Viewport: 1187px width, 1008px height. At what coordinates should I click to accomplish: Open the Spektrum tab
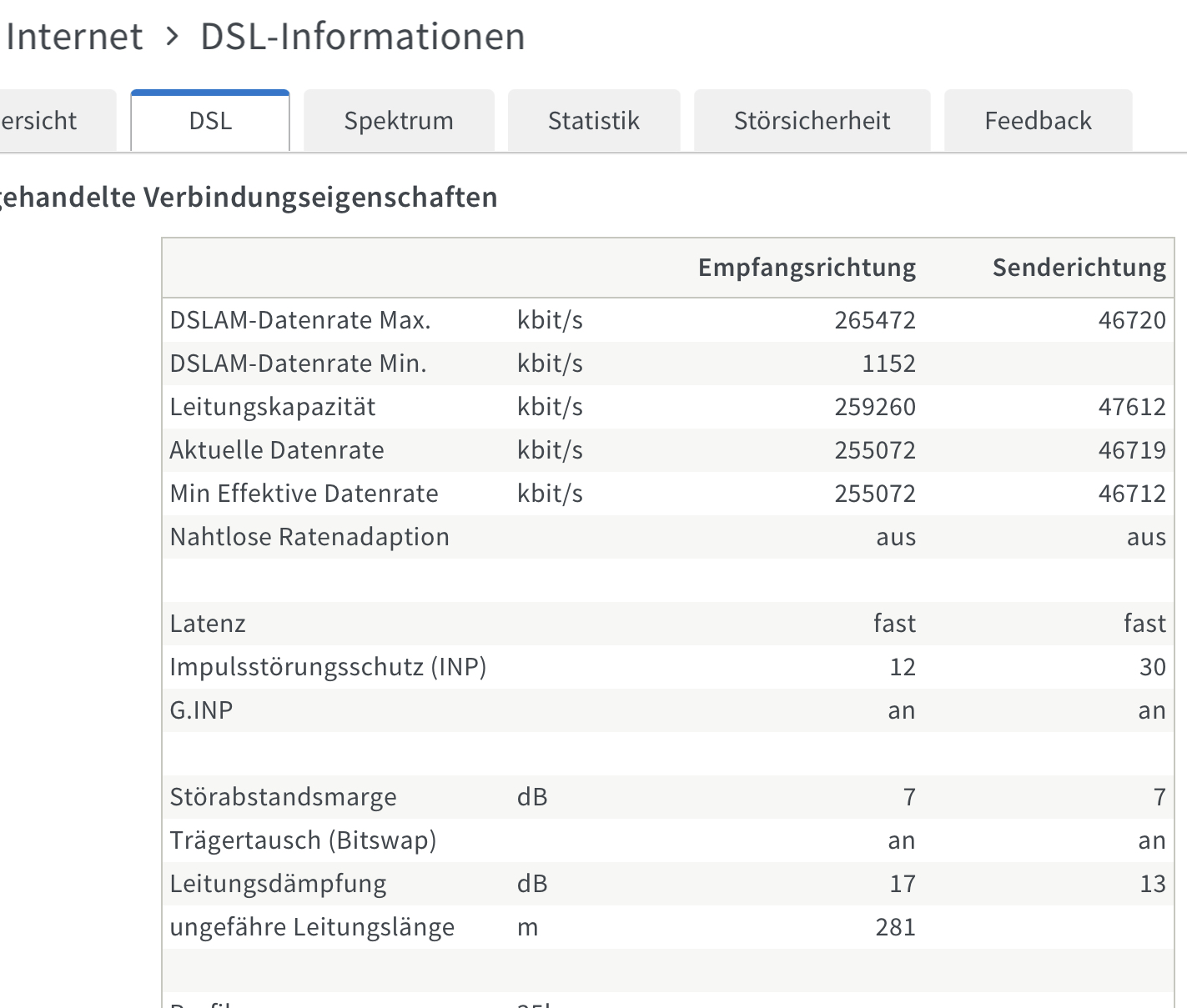point(399,121)
